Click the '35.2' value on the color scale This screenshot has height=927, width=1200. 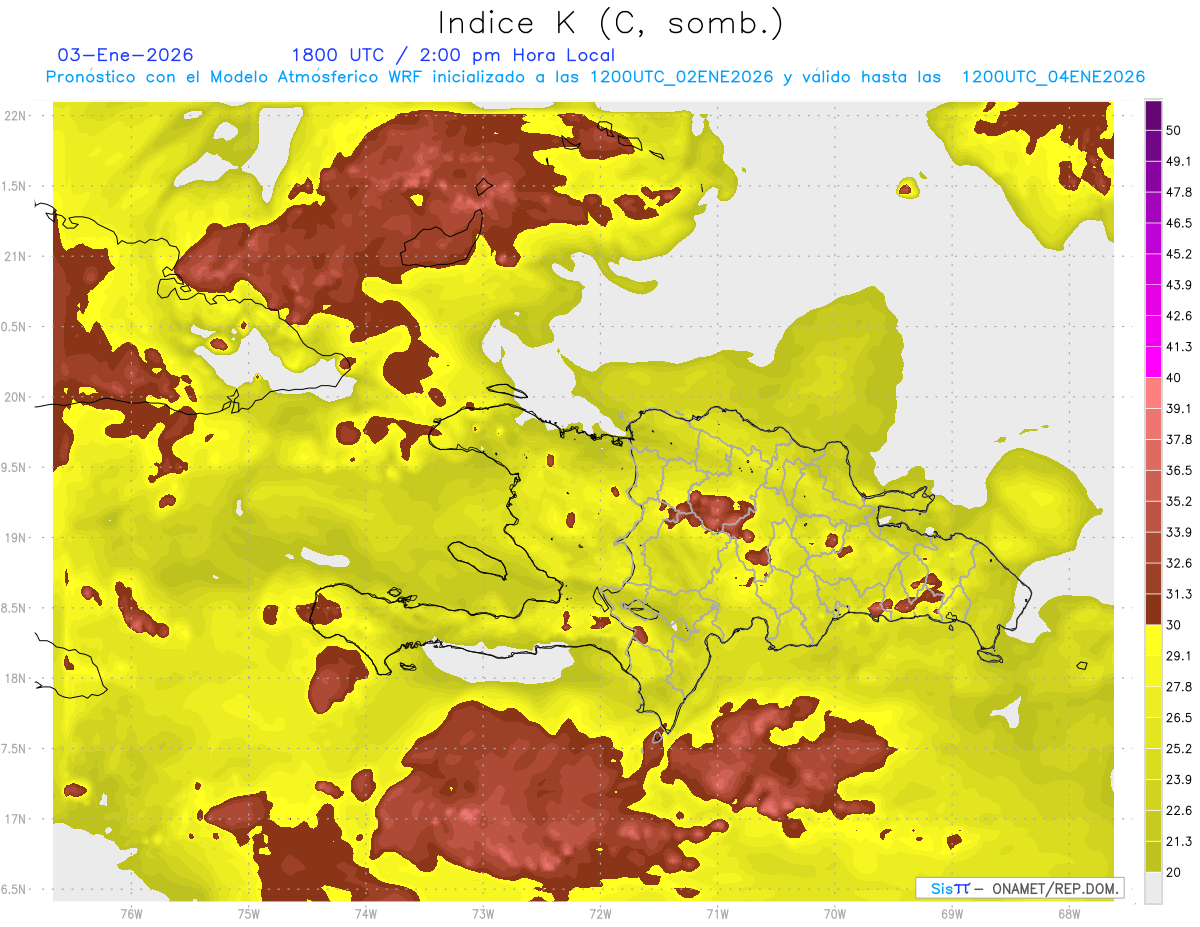(1178, 501)
